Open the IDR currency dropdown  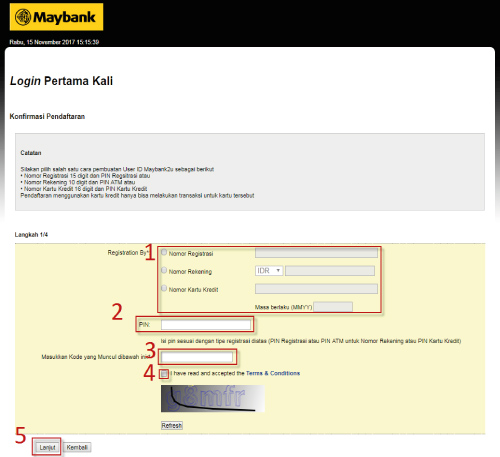coord(269,271)
